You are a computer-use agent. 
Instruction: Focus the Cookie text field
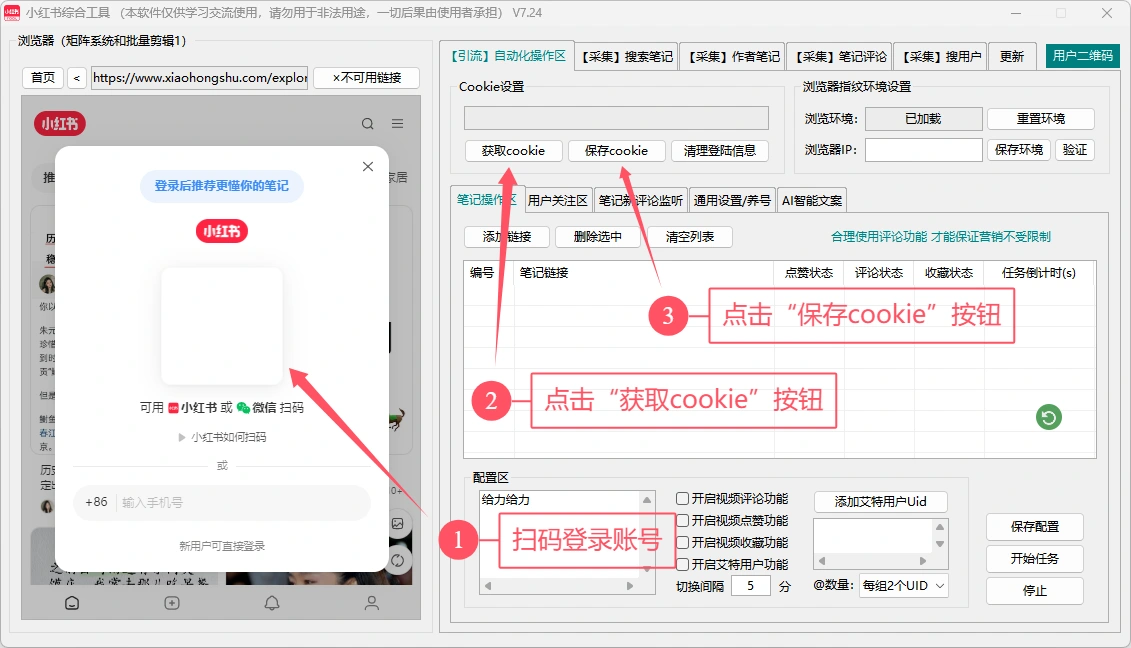[x=616, y=118]
